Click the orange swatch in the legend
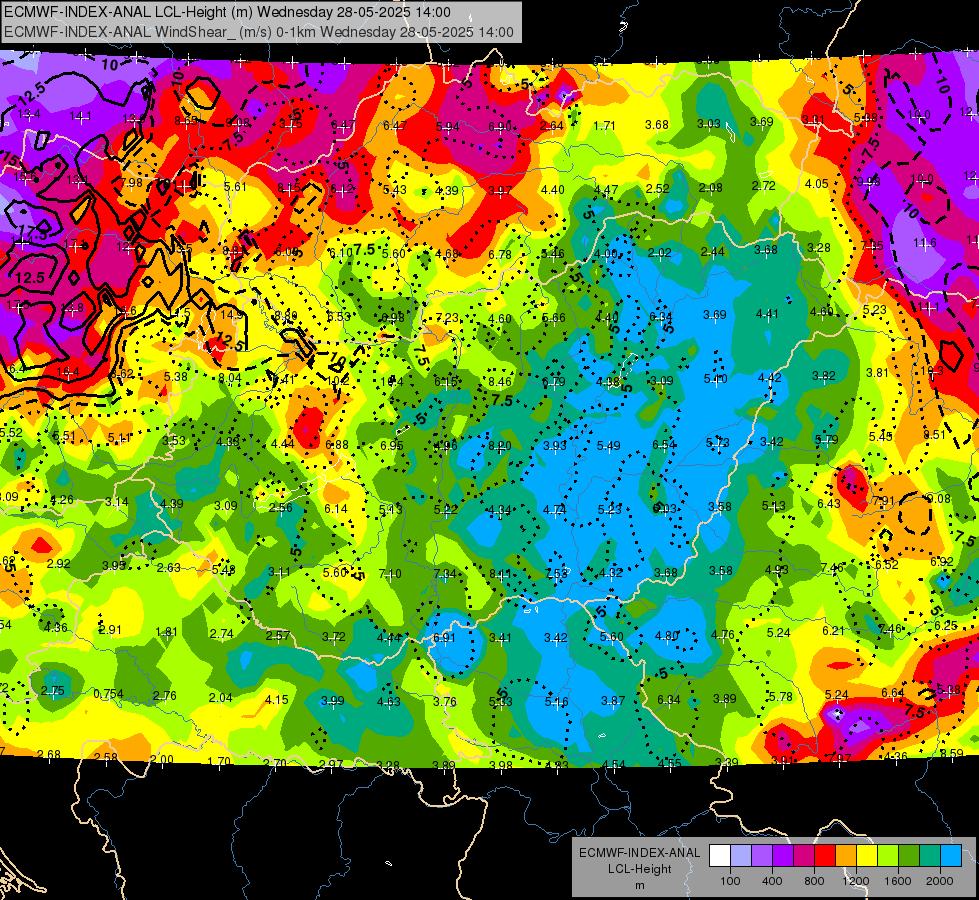This screenshot has width=979, height=900. [x=846, y=856]
